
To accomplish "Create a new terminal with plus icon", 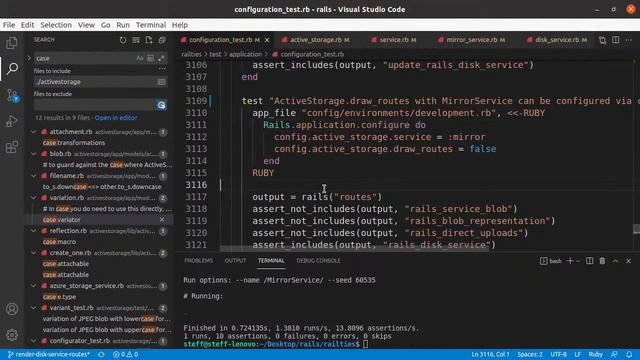I will pyautogui.click(x=570, y=261).
